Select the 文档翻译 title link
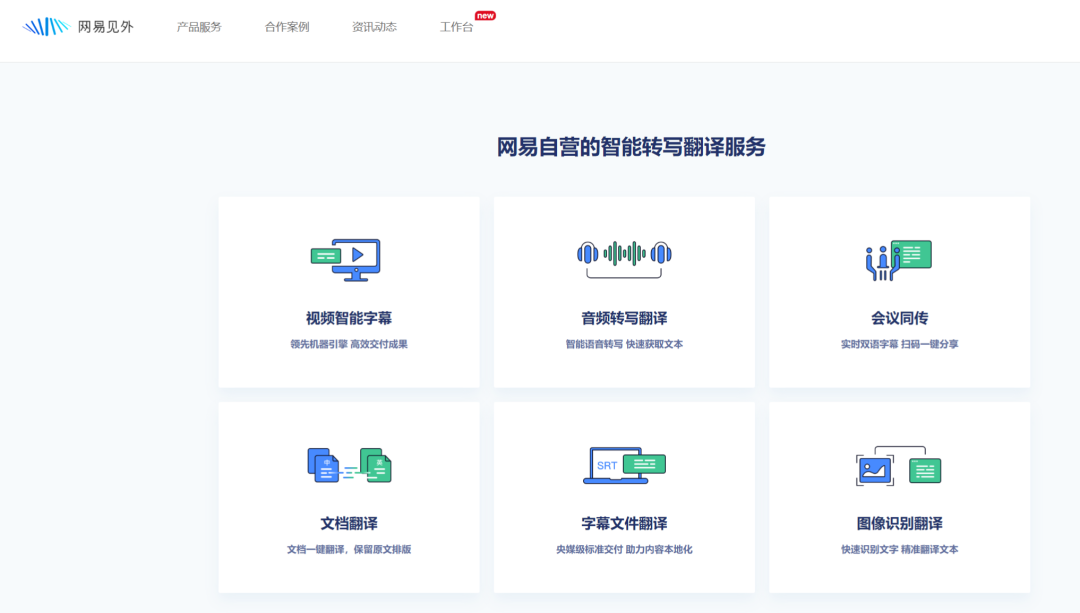The height and width of the screenshot is (613, 1080). click(349, 523)
